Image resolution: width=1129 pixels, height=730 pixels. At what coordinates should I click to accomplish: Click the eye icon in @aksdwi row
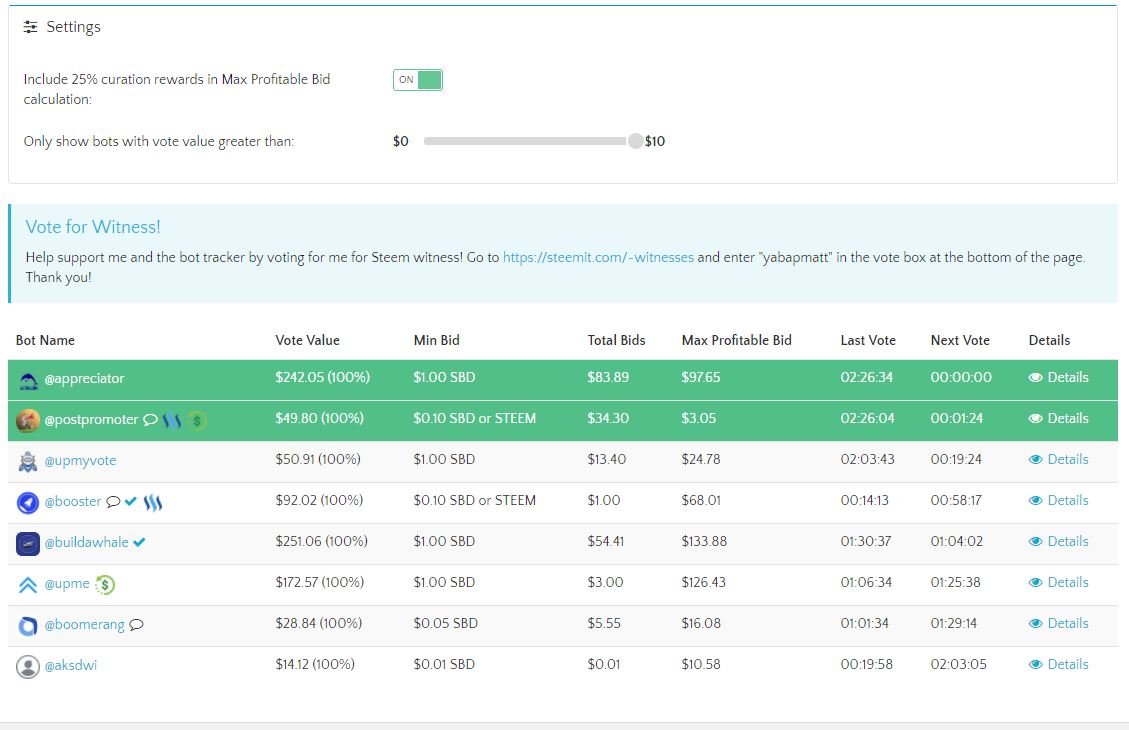[x=1035, y=664]
